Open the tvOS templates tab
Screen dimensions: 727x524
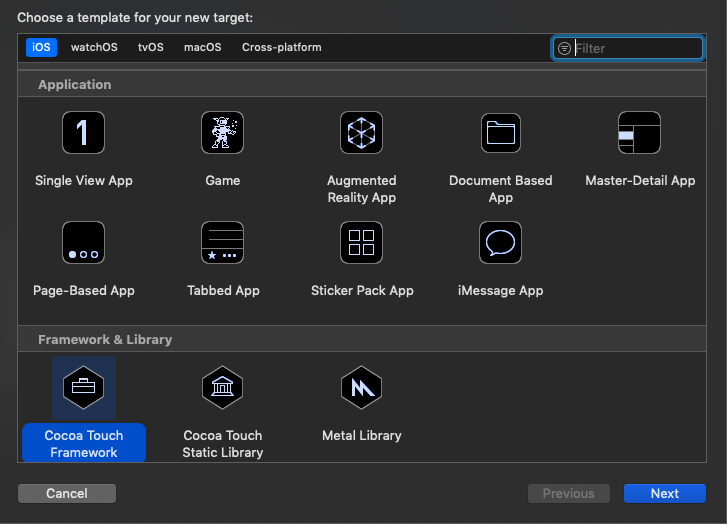tap(151, 47)
